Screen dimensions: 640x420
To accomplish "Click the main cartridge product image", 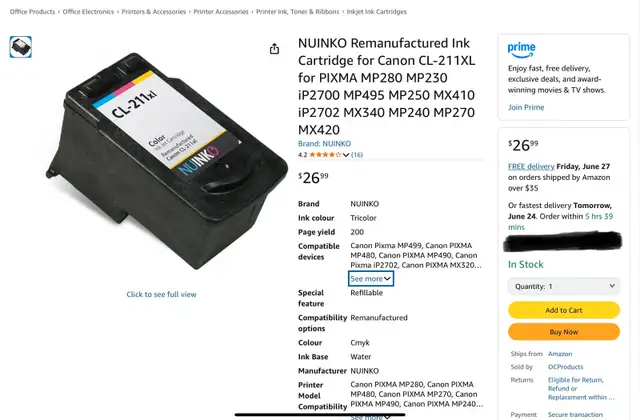I will tap(167, 161).
